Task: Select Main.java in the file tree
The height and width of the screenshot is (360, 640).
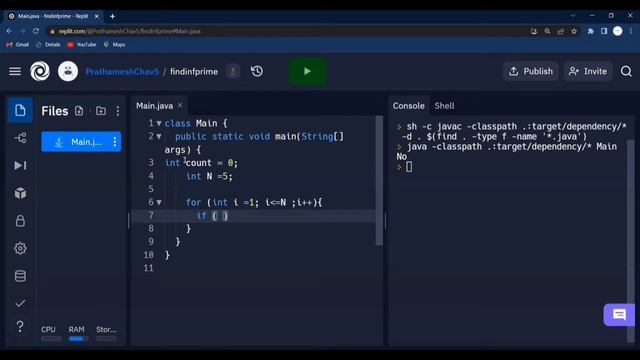Action: (x=81, y=142)
